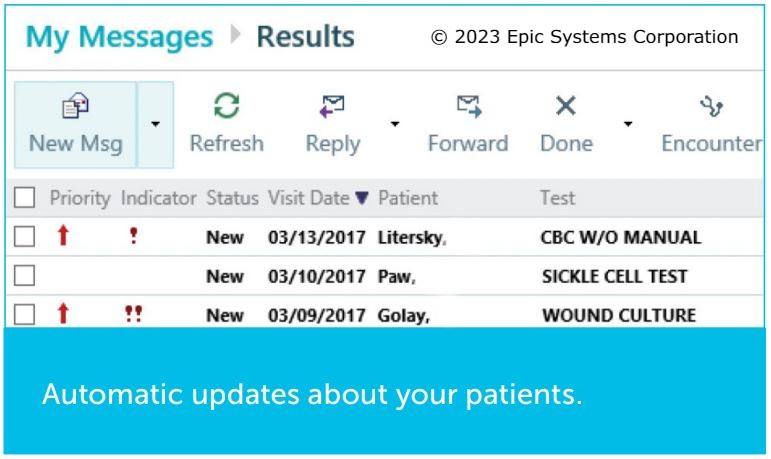Open the Done dropdown arrow

point(628,124)
